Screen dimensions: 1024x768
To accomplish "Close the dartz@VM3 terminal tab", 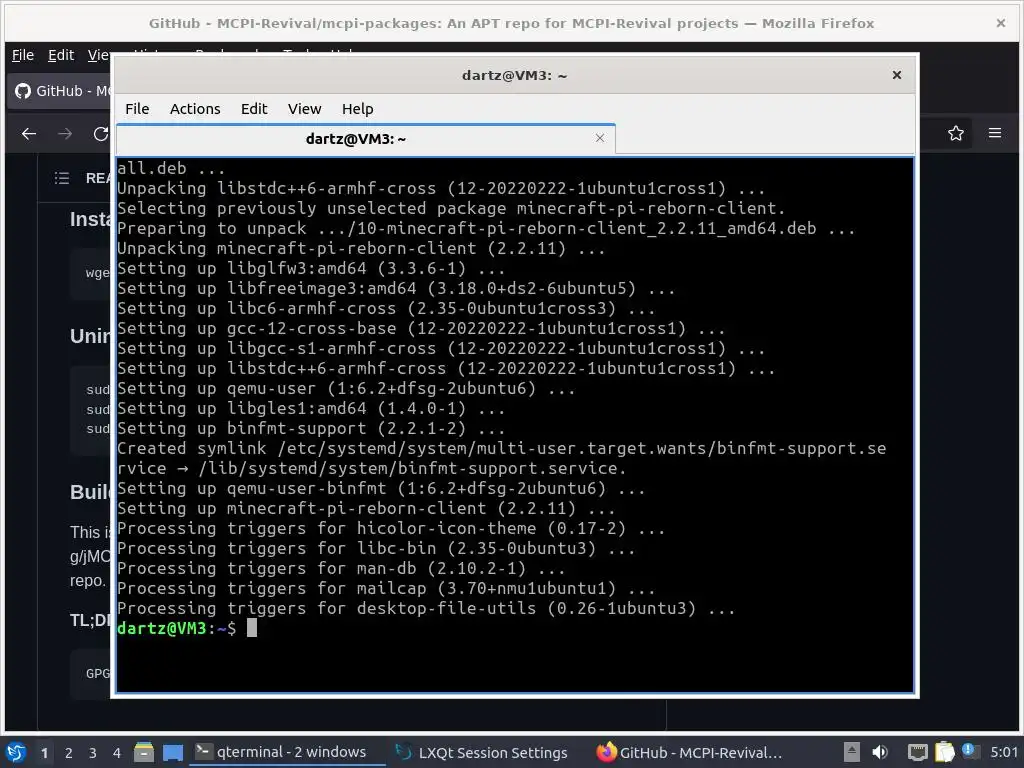I will pos(600,138).
